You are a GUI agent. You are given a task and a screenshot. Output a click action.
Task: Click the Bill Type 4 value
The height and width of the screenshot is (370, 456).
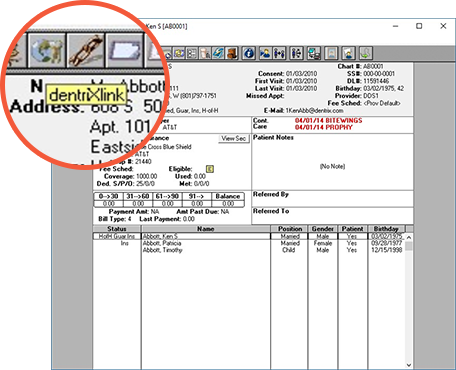[x=129, y=219]
